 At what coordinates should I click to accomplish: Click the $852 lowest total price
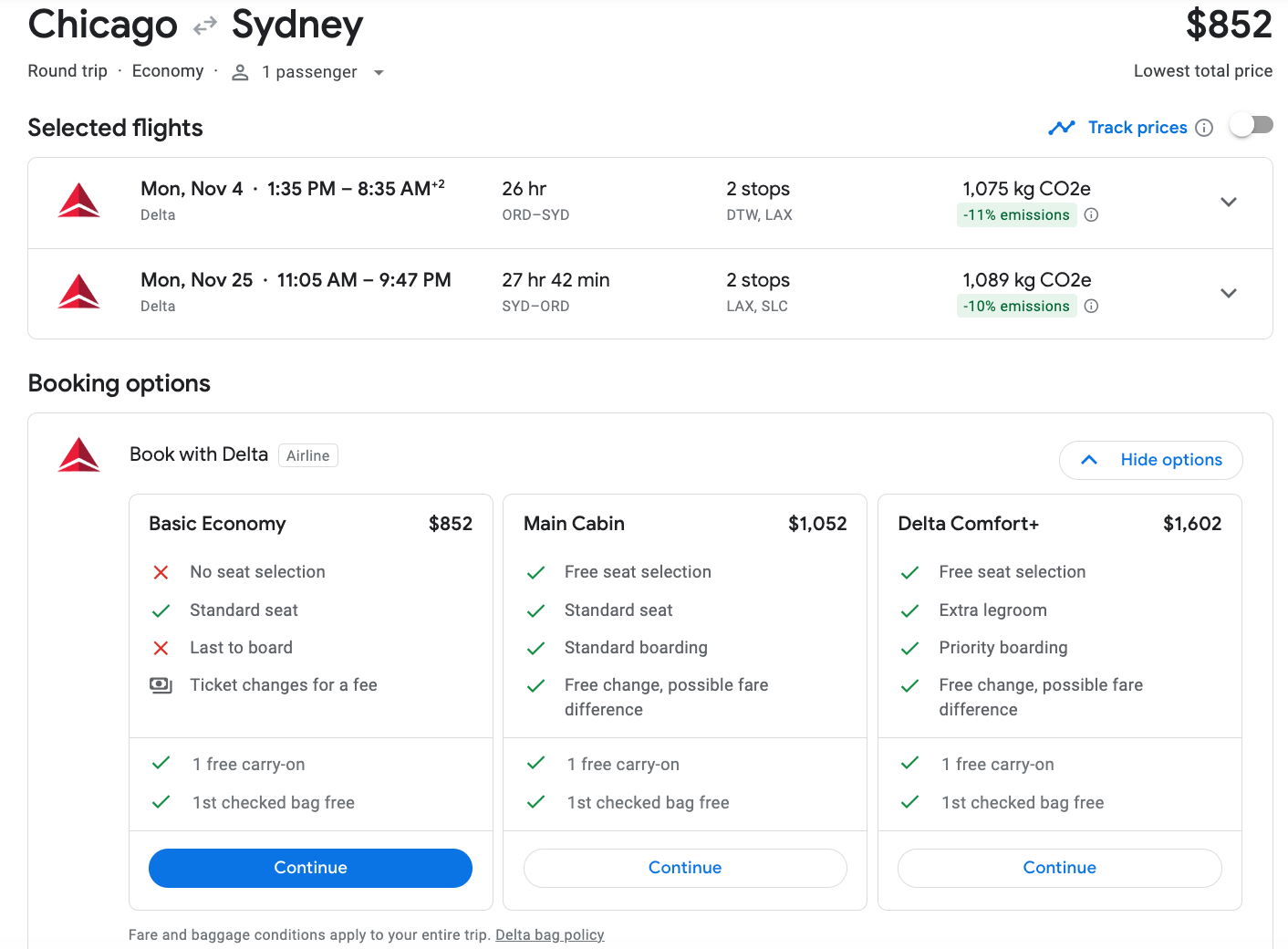(1229, 25)
